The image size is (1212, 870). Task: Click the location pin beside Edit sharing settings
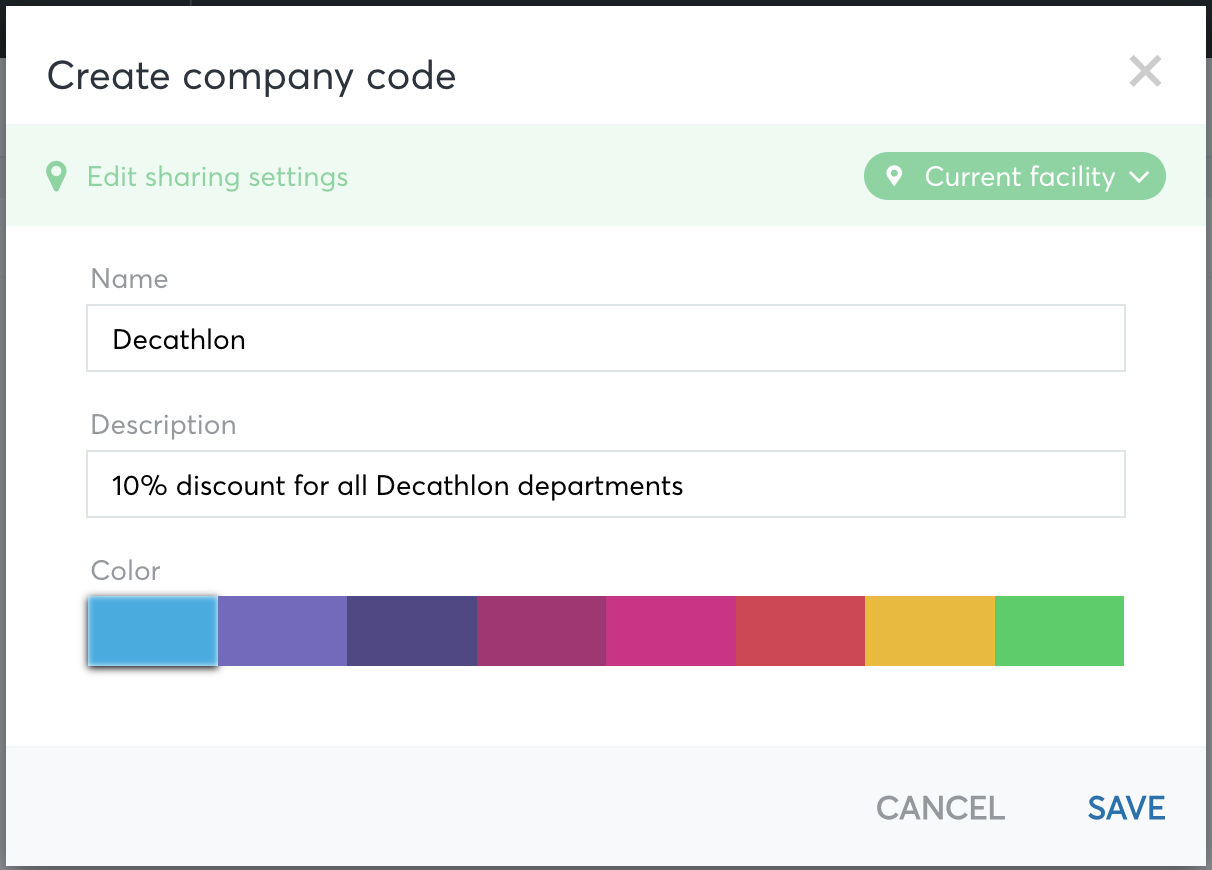pos(56,177)
